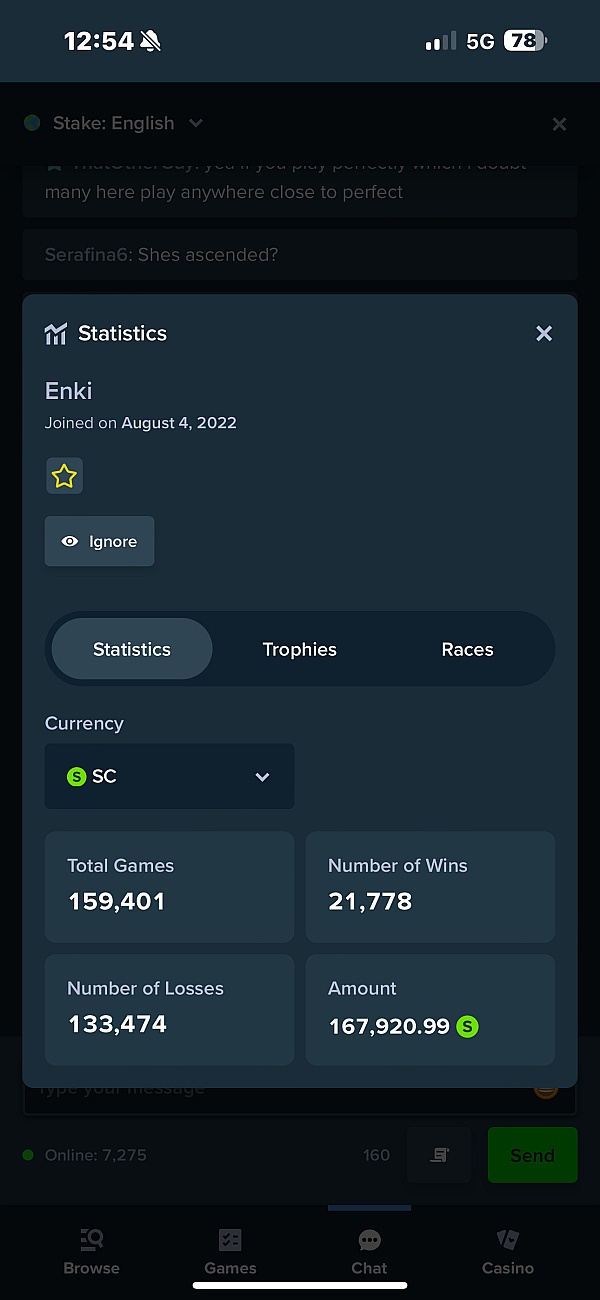
Task: Open Browse from the bottom navigation
Action: pos(91,1250)
